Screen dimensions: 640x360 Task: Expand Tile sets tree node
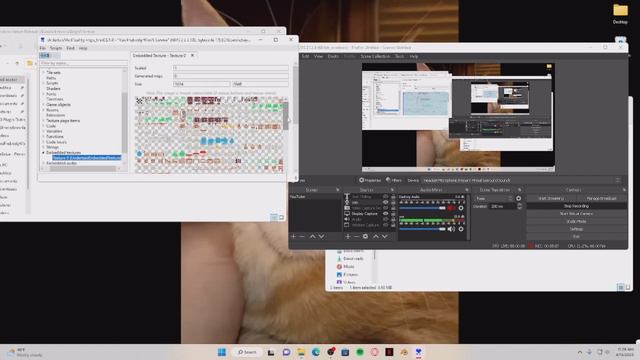click(43, 72)
